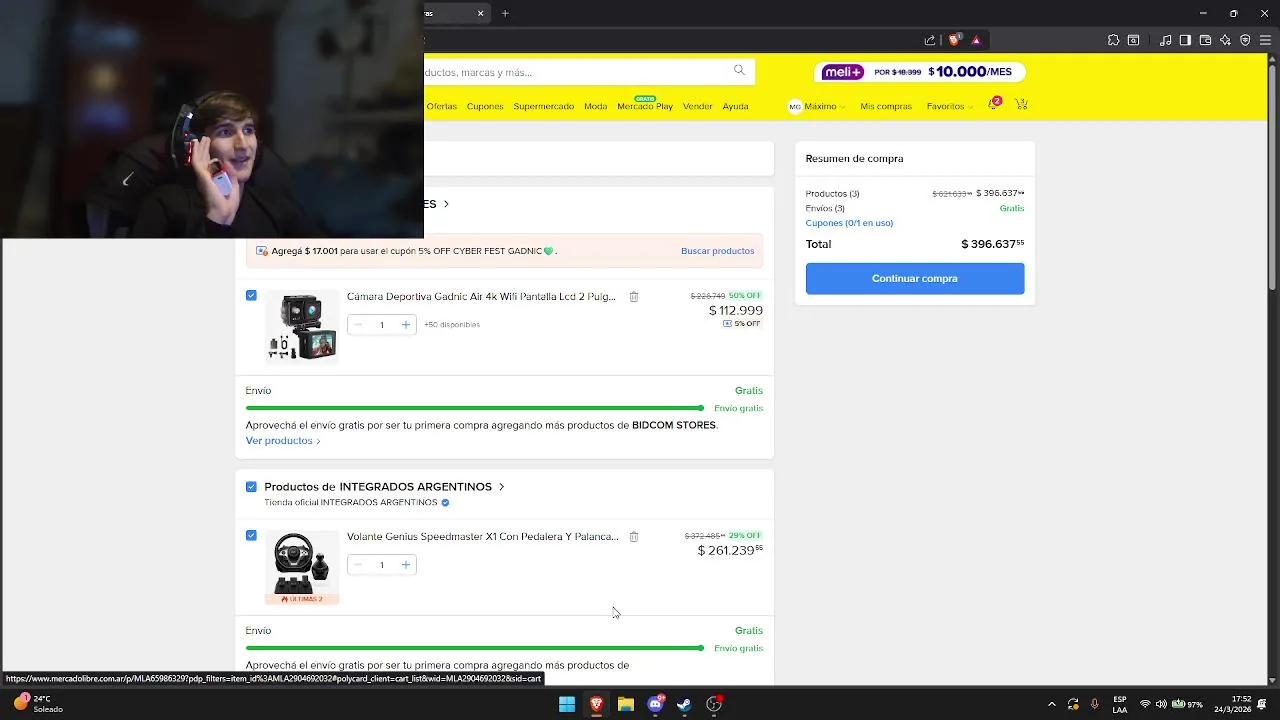Open Brave VPN shield icon

pyautogui.click(x=1245, y=40)
